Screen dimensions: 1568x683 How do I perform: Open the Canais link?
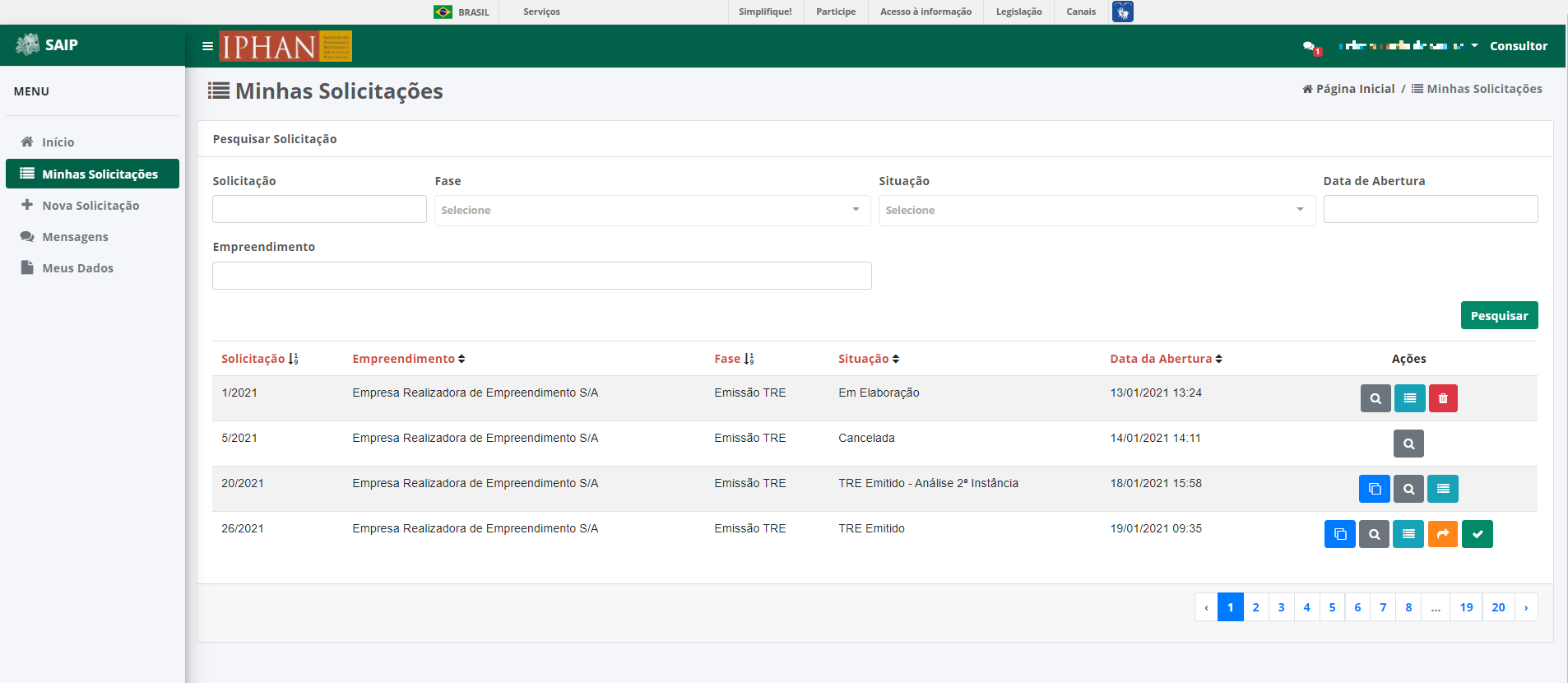1081,12
